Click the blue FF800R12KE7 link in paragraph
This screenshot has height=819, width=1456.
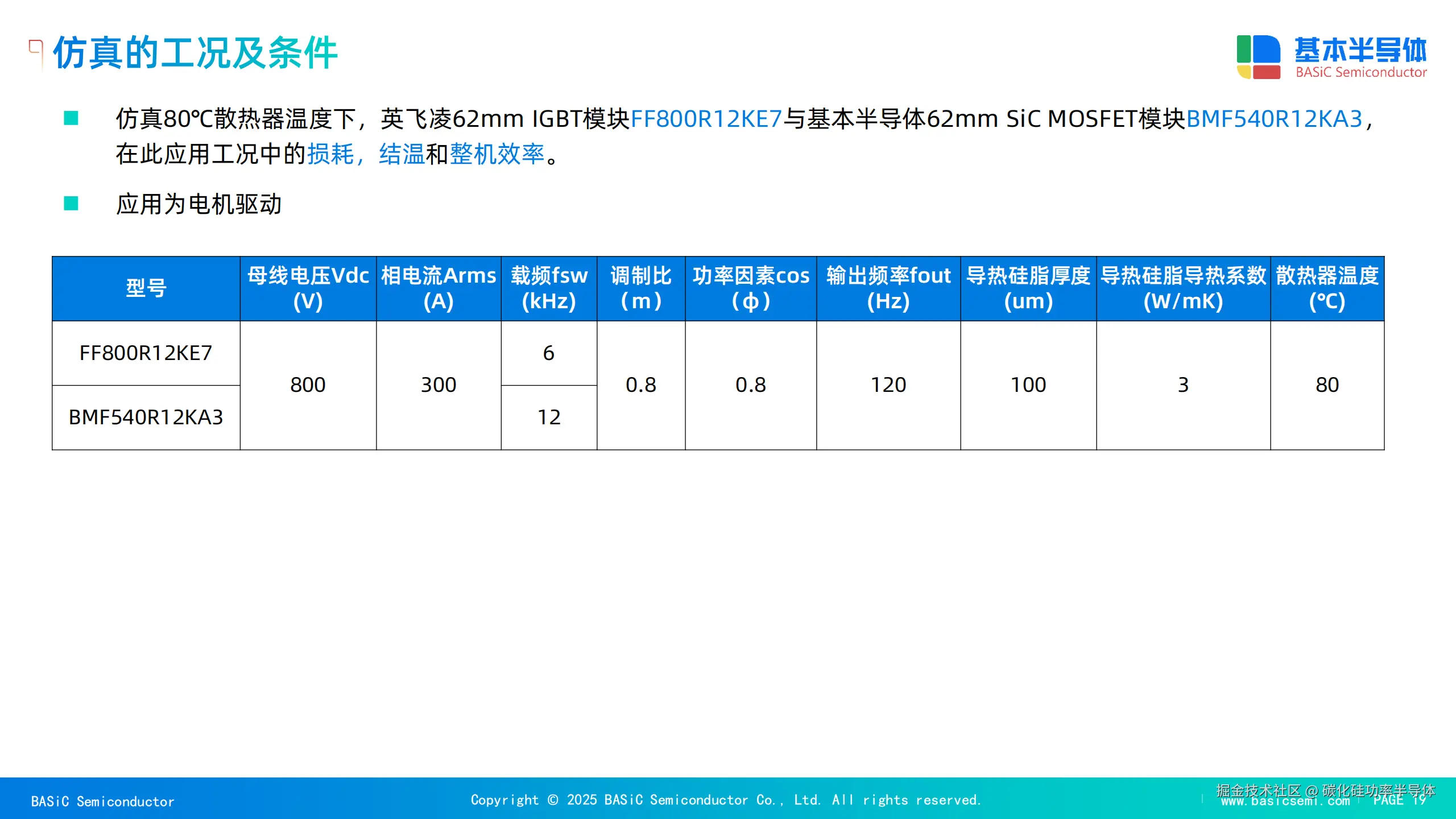point(706,119)
